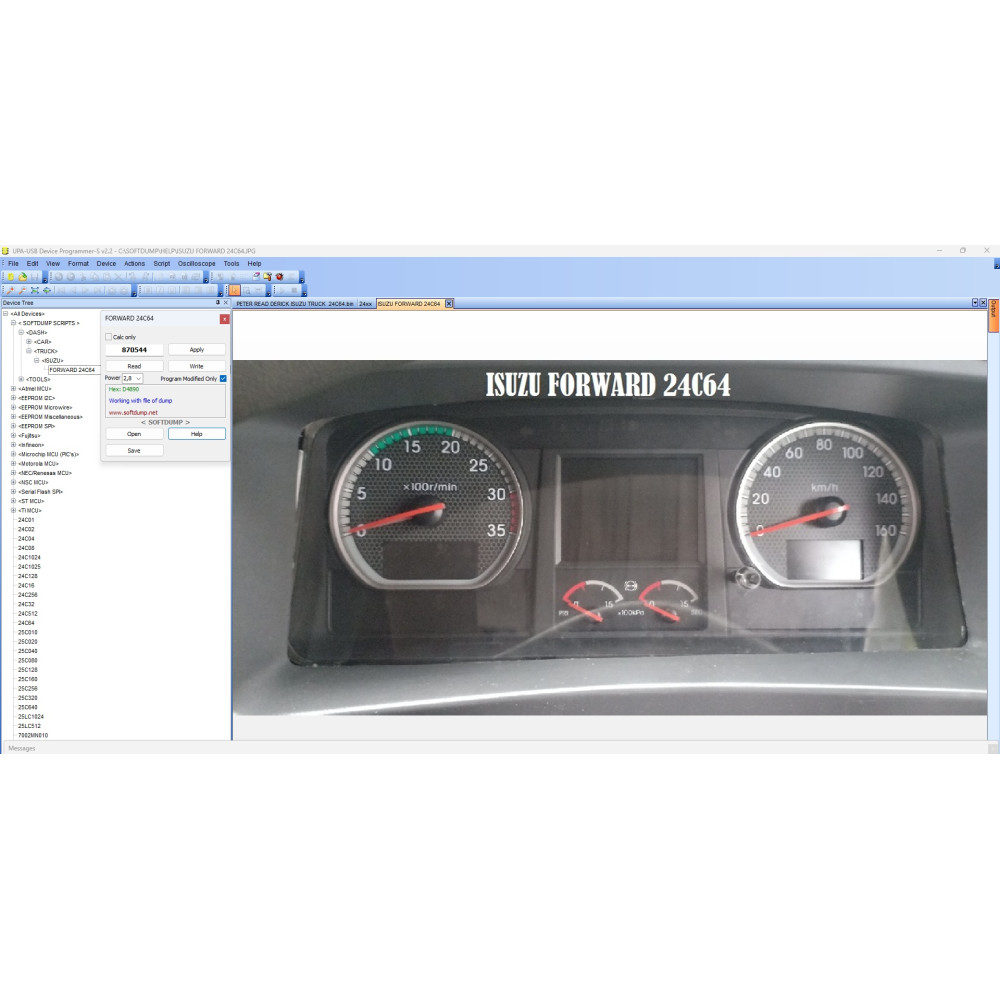This screenshot has height=1000, width=1000.
Task: Click the 870544 mileage value field
Action: tap(134, 349)
